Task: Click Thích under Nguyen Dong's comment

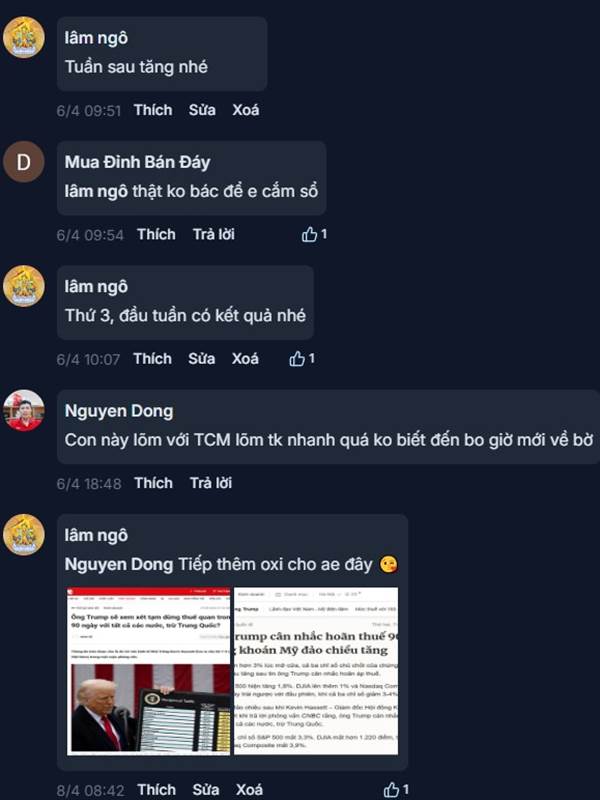Action: (154, 483)
